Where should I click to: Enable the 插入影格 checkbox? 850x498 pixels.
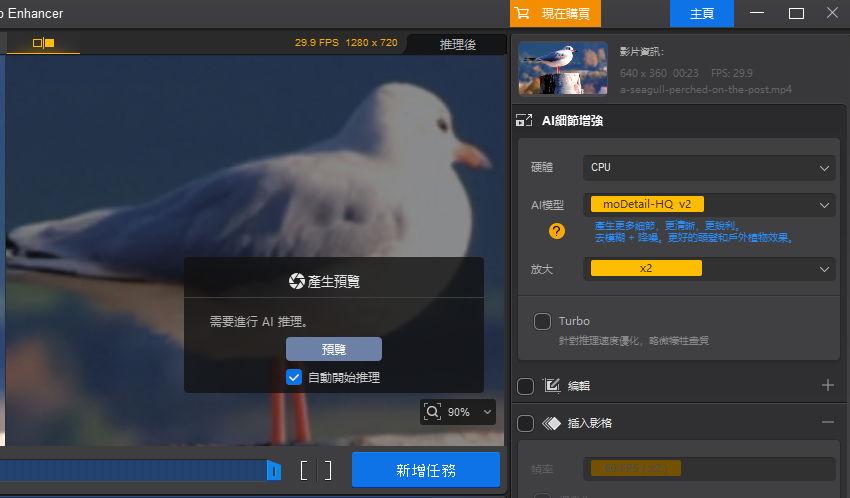click(x=525, y=423)
